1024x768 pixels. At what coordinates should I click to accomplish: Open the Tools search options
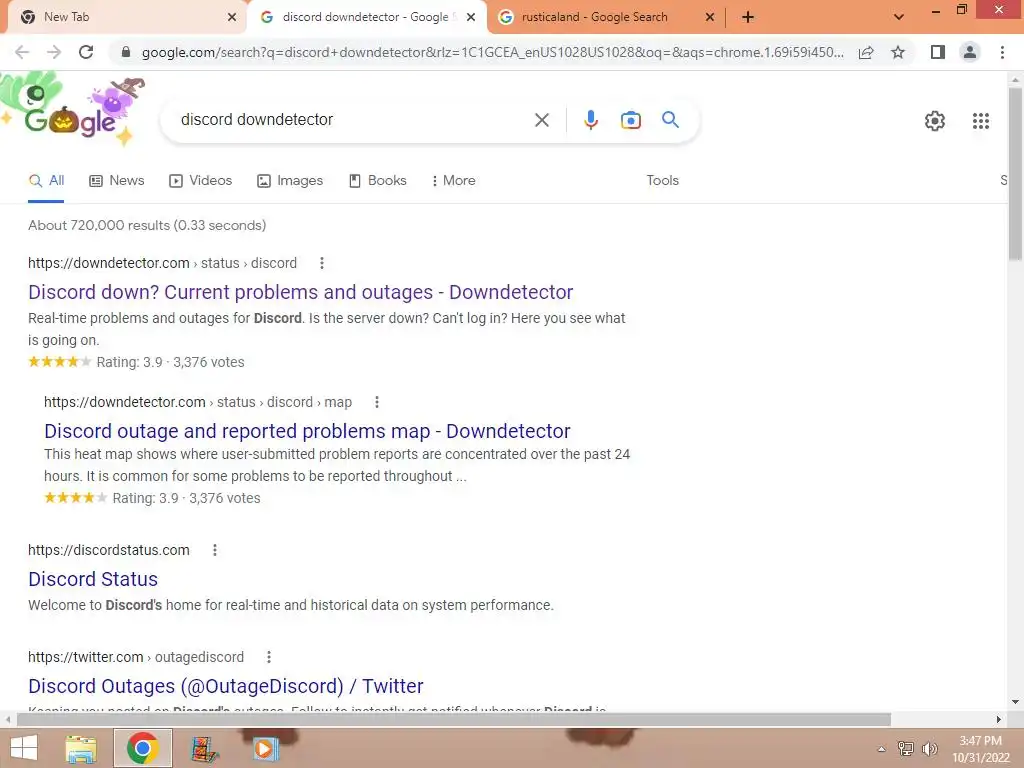(x=662, y=180)
